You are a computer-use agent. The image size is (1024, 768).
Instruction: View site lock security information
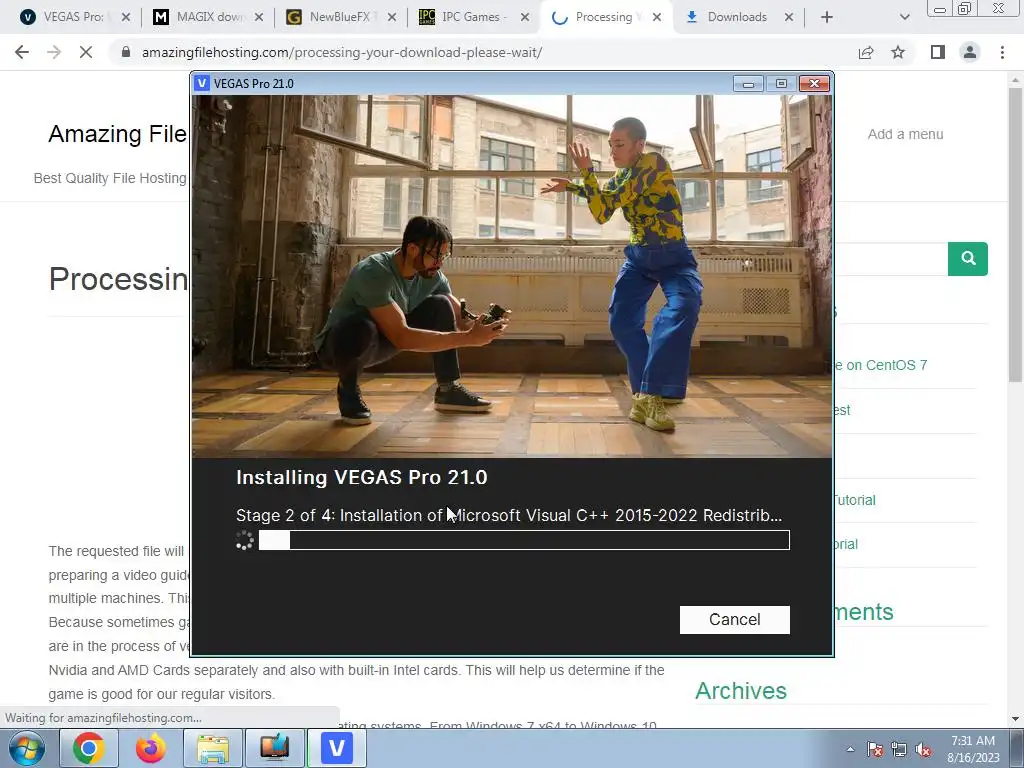pyautogui.click(x=125, y=52)
